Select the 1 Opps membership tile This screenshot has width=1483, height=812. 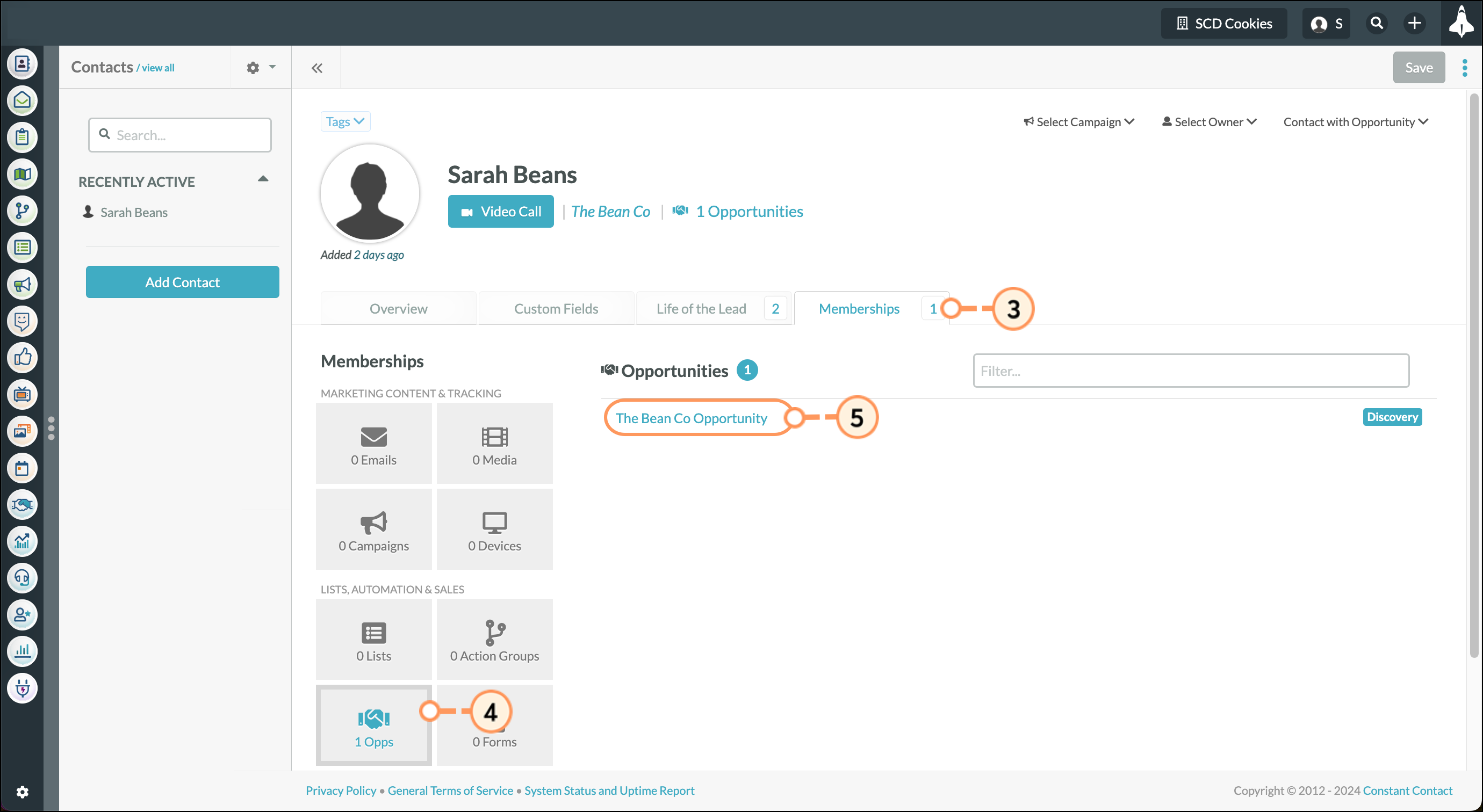(373, 725)
